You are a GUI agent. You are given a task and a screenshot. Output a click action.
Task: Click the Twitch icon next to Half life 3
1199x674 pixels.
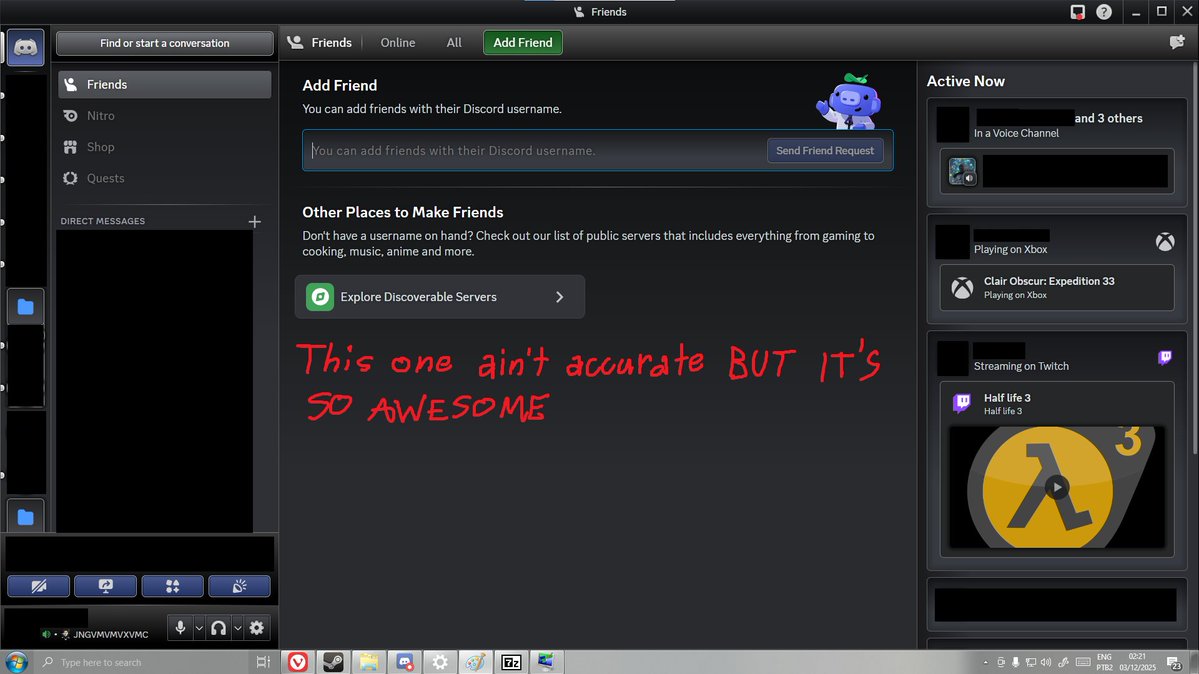962,402
